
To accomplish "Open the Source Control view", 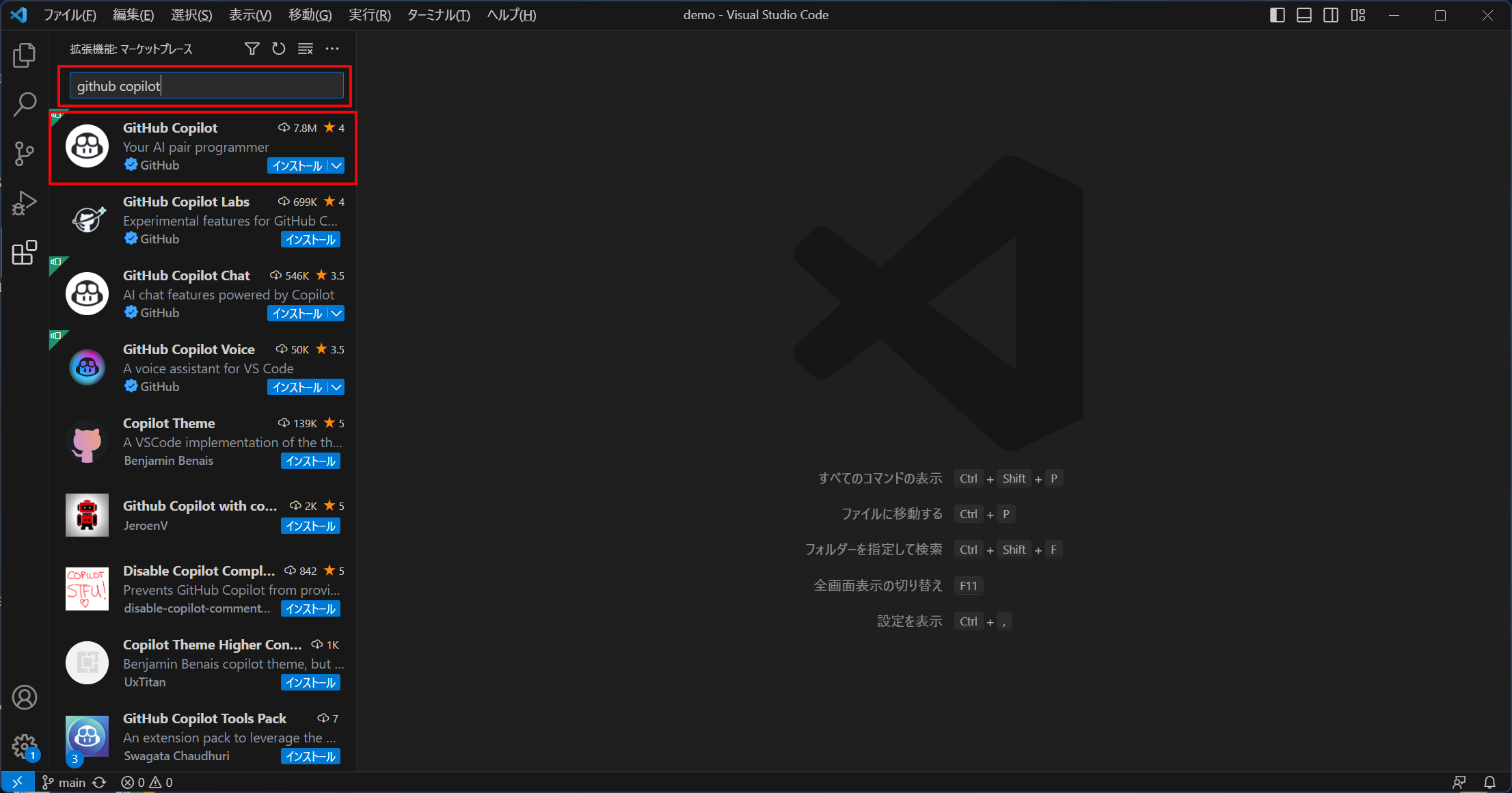I will pos(25,154).
